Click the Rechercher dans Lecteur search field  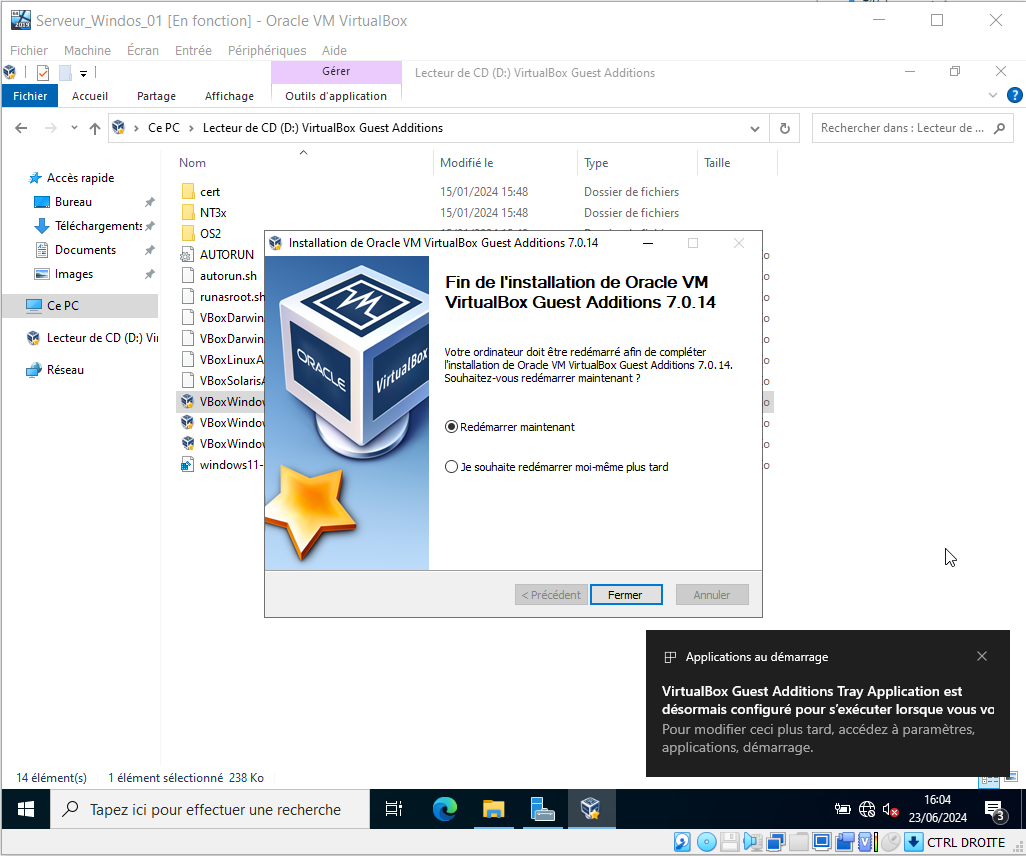(900, 128)
